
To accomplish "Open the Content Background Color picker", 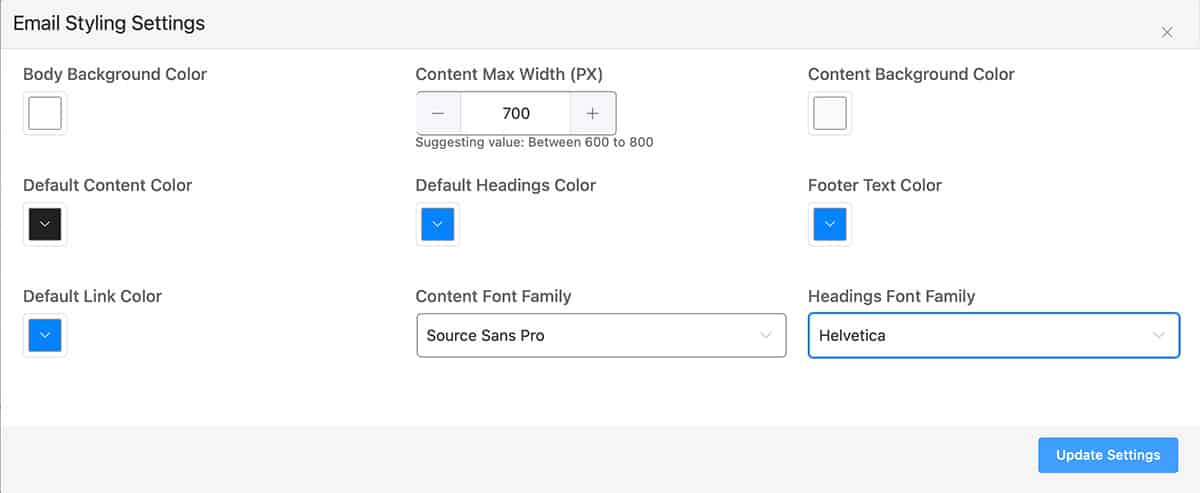I will coord(830,113).
